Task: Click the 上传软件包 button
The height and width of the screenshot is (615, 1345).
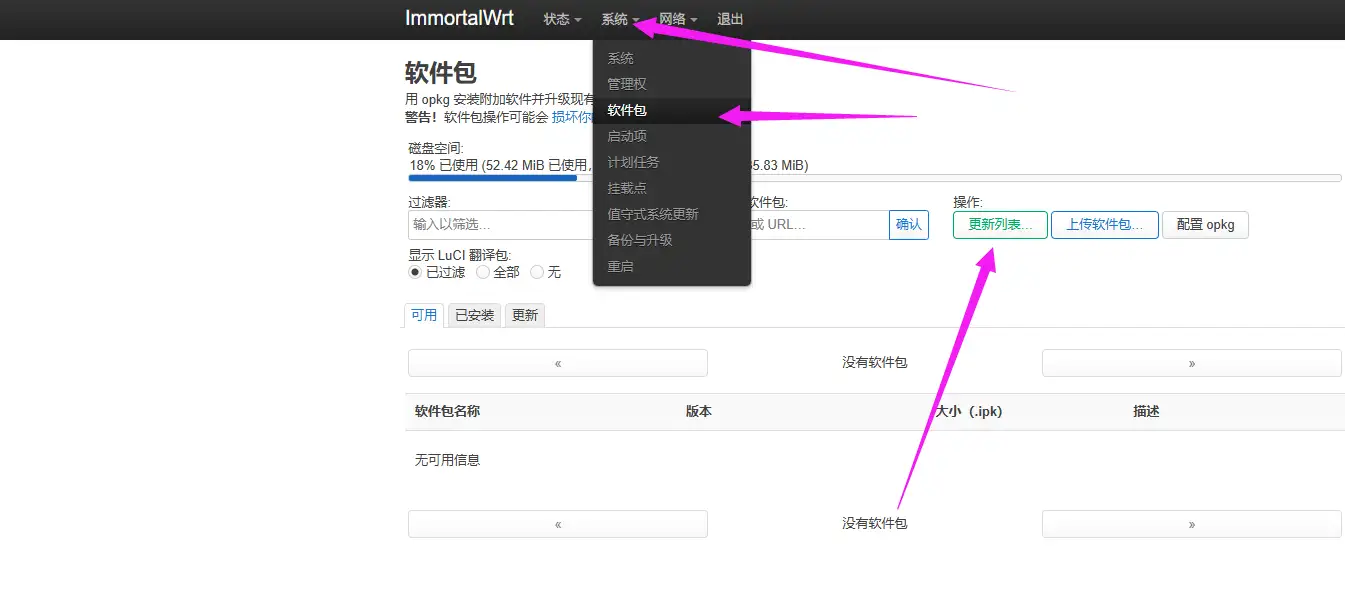Action: pos(1104,225)
